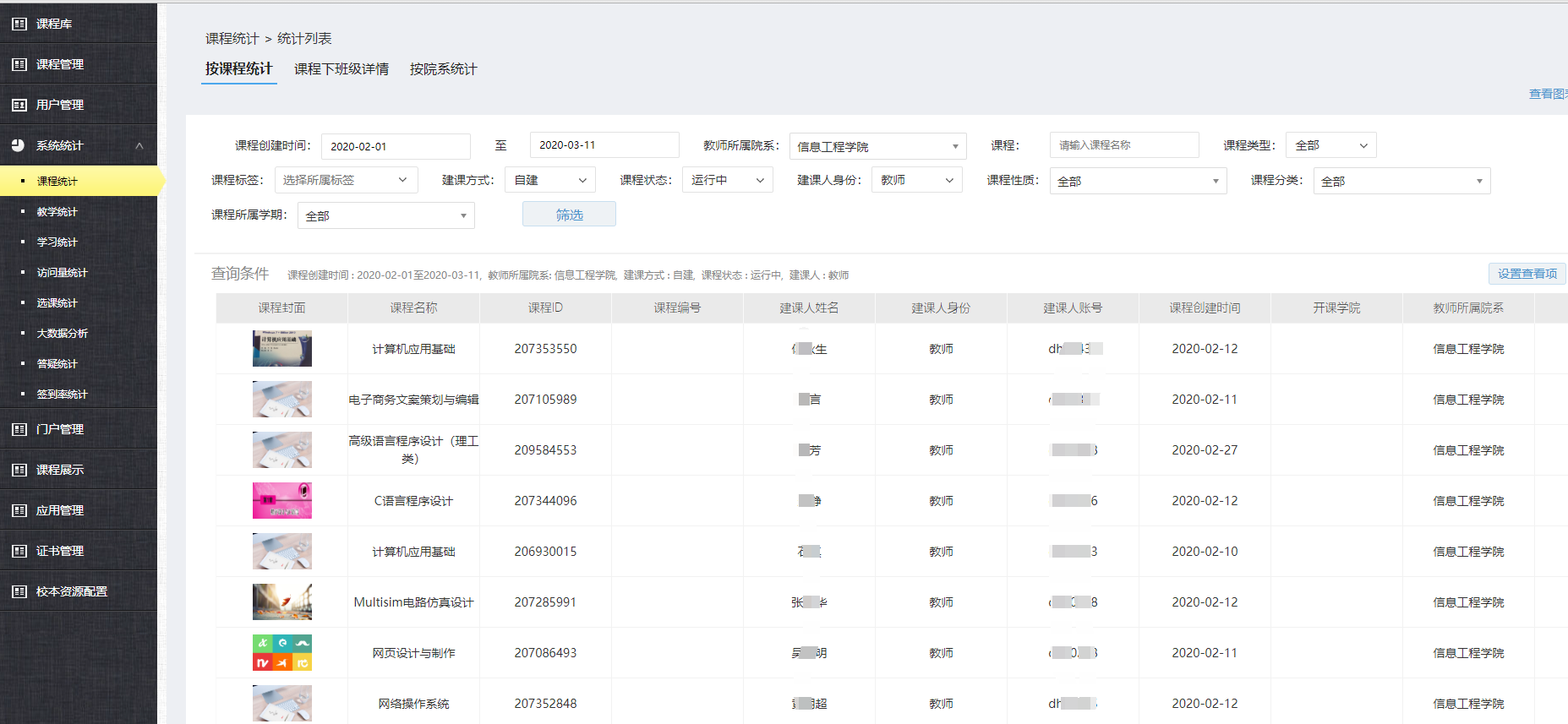Screen dimensions: 1568x724
Task: Click the 筛选 filter button
Action: [569, 215]
